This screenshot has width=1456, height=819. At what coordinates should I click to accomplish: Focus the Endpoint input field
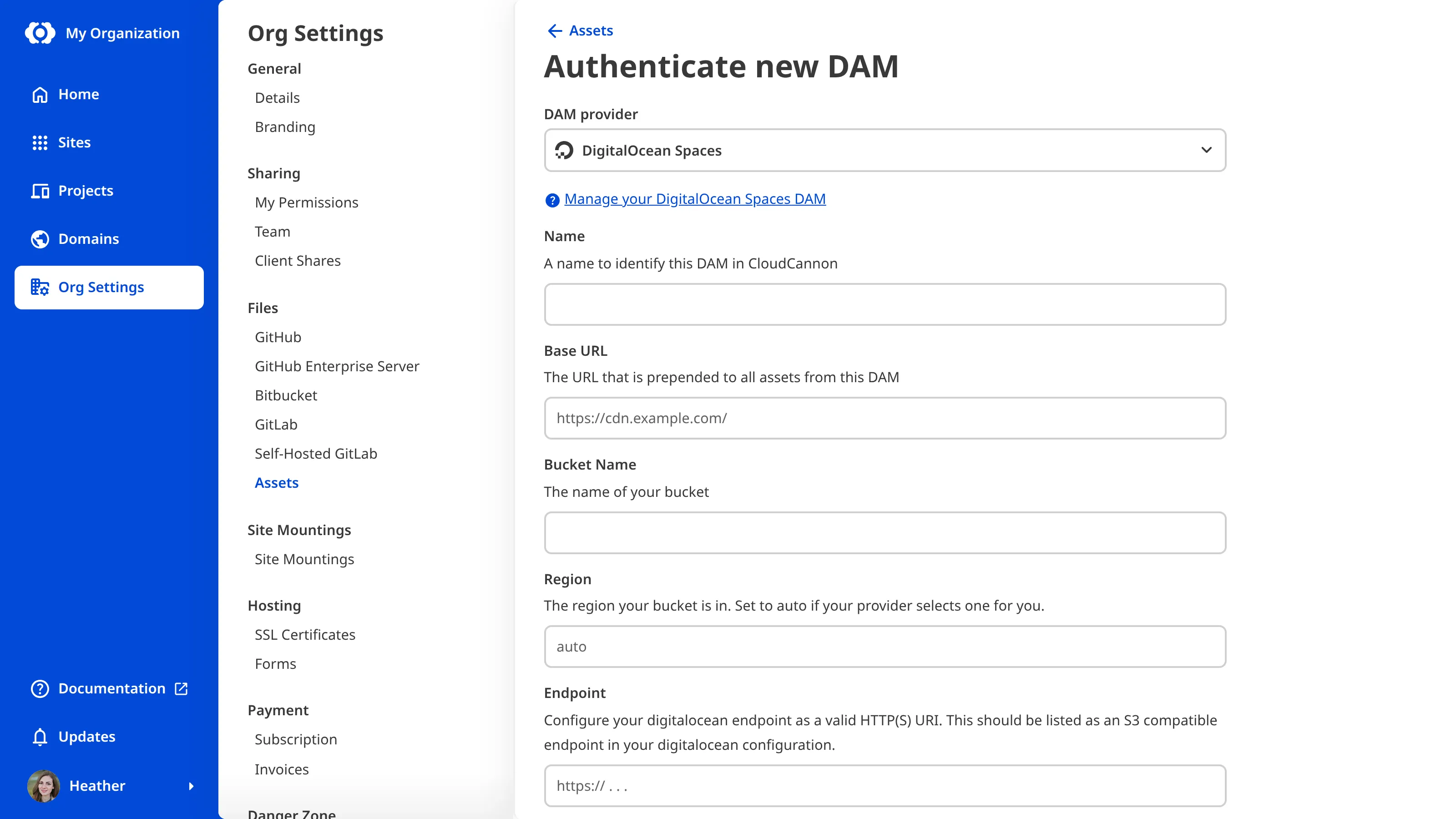click(885, 786)
